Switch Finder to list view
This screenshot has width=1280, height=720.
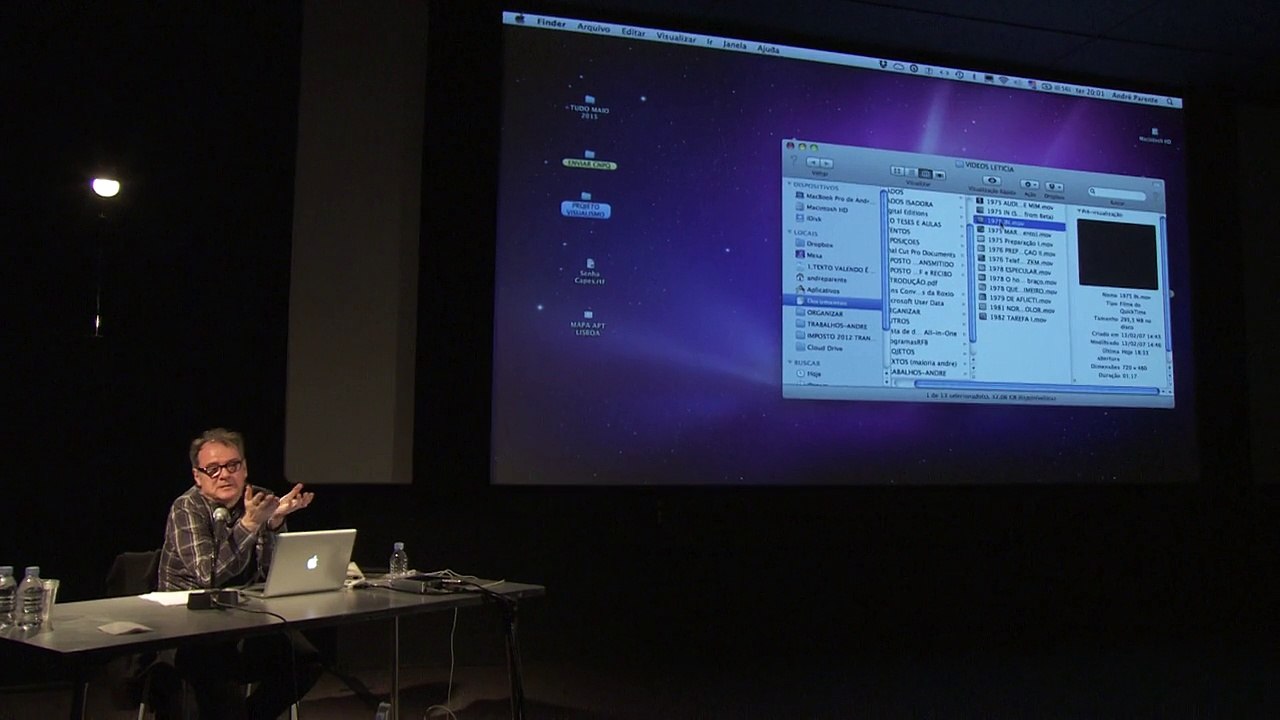pyautogui.click(x=911, y=172)
